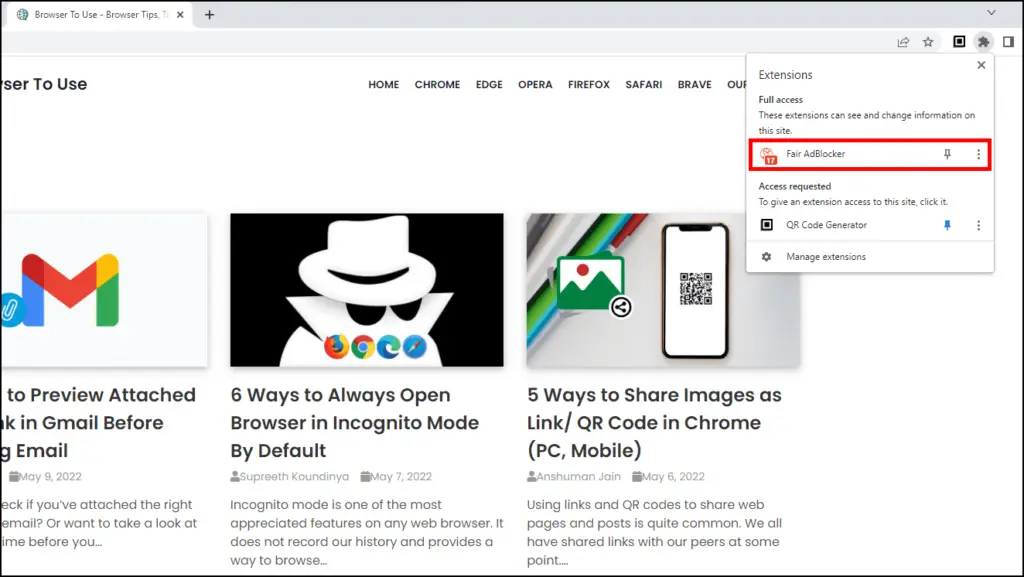Click the Fair AdBlocker extension icon
The height and width of the screenshot is (577, 1024).
pyautogui.click(x=768, y=155)
